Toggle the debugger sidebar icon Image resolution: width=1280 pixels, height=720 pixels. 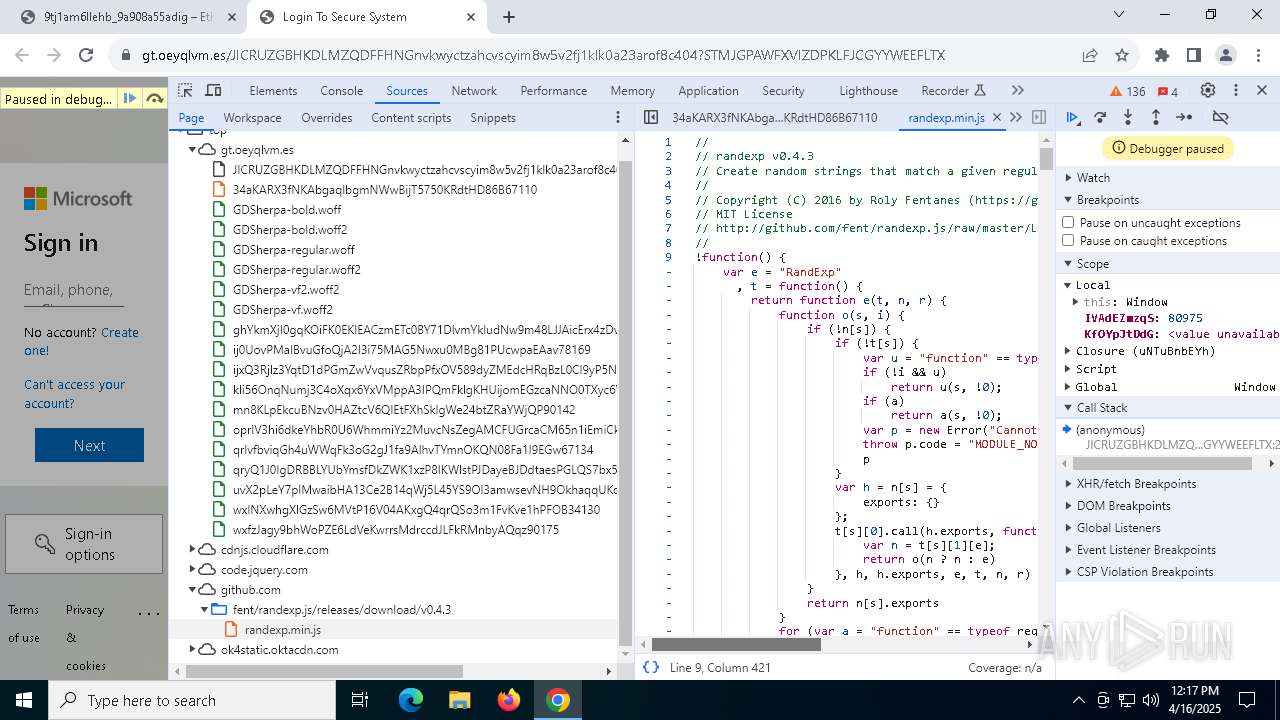(1039, 117)
